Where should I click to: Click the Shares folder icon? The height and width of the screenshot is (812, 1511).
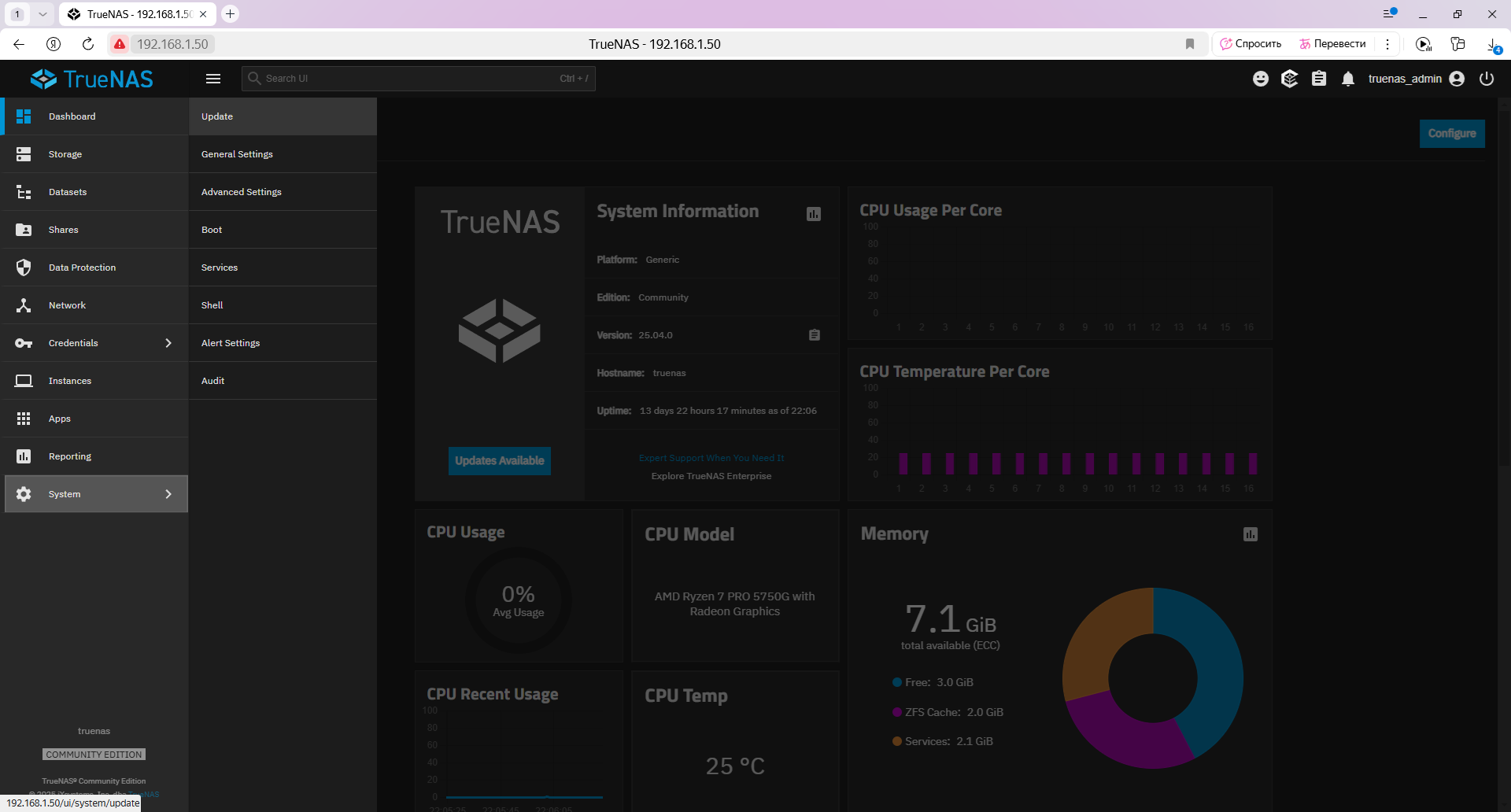(x=24, y=230)
